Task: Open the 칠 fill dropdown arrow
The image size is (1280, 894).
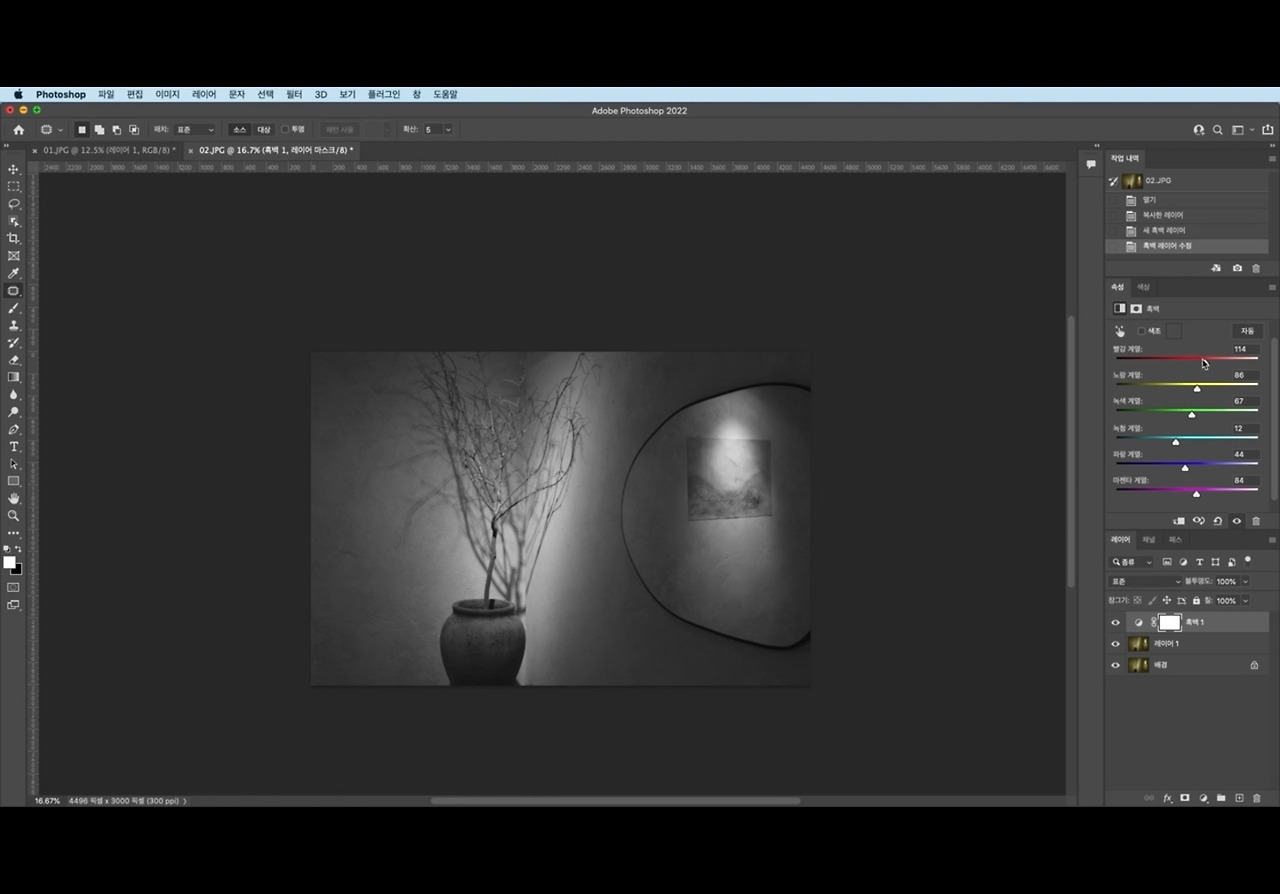Action: pos(1245,601)
